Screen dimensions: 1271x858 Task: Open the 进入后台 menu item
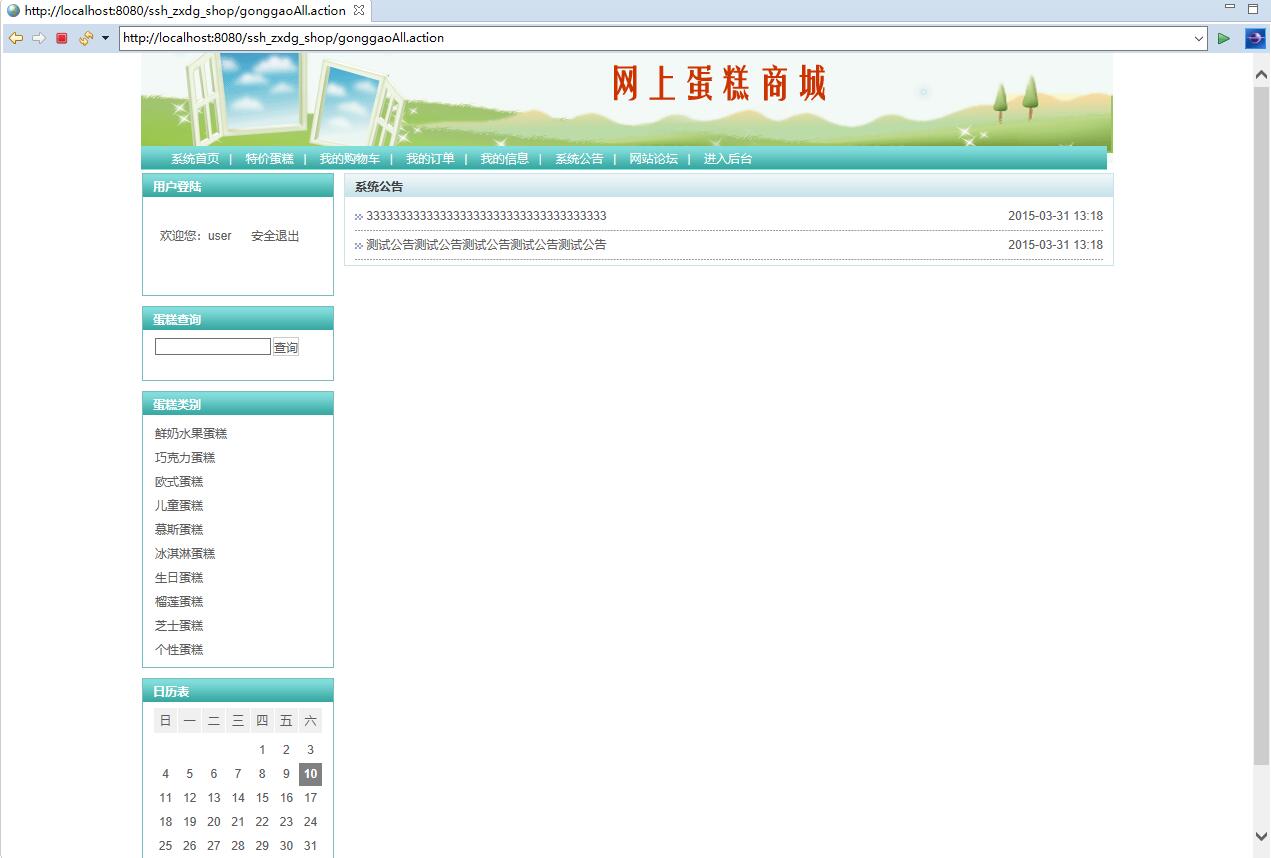point(727,158)
